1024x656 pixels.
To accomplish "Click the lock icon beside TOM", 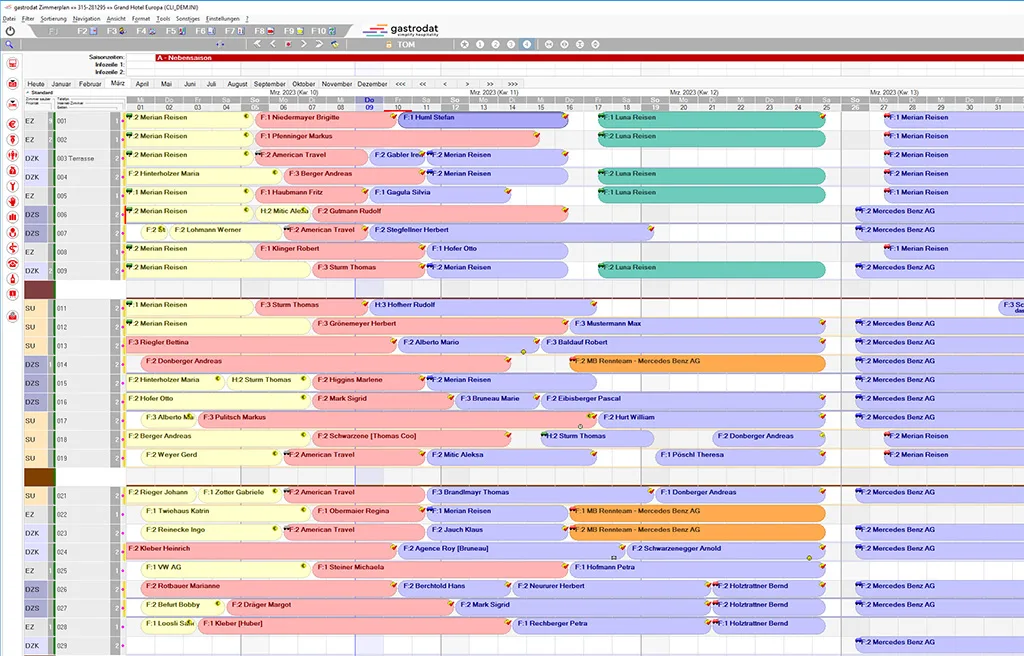I will (x=389, y=44).
